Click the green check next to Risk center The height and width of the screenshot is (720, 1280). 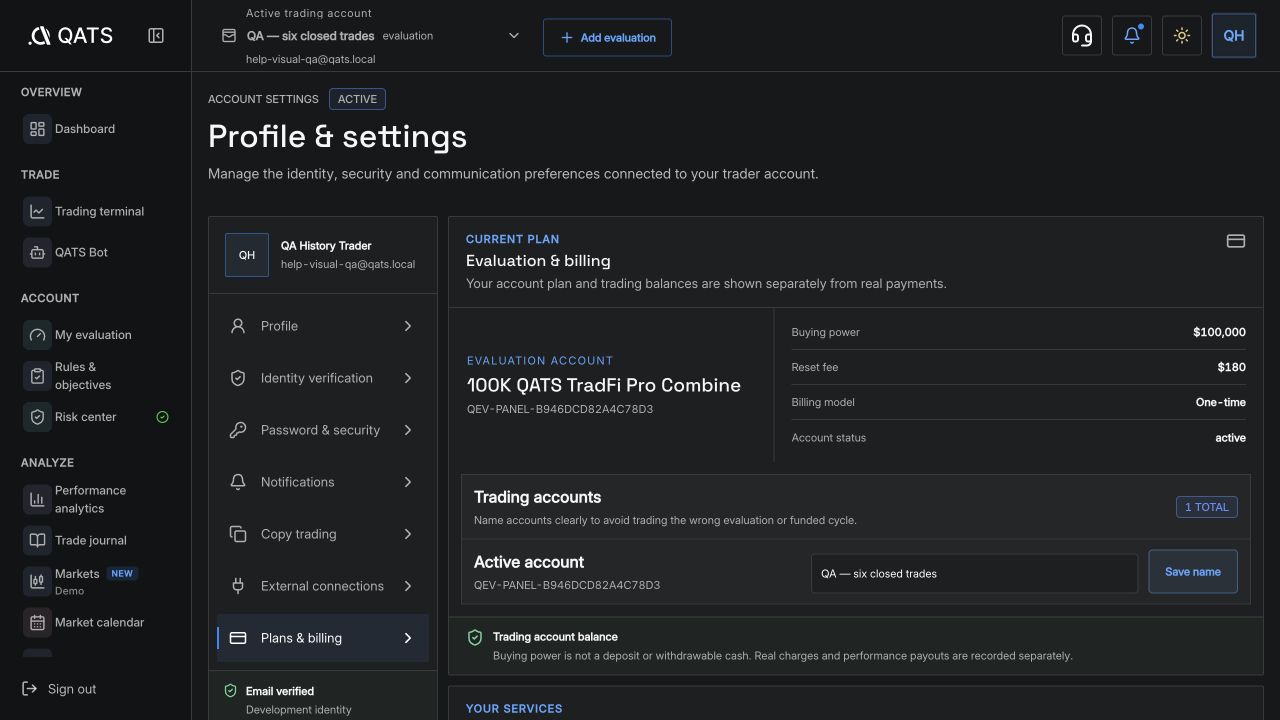coord(163,417)
